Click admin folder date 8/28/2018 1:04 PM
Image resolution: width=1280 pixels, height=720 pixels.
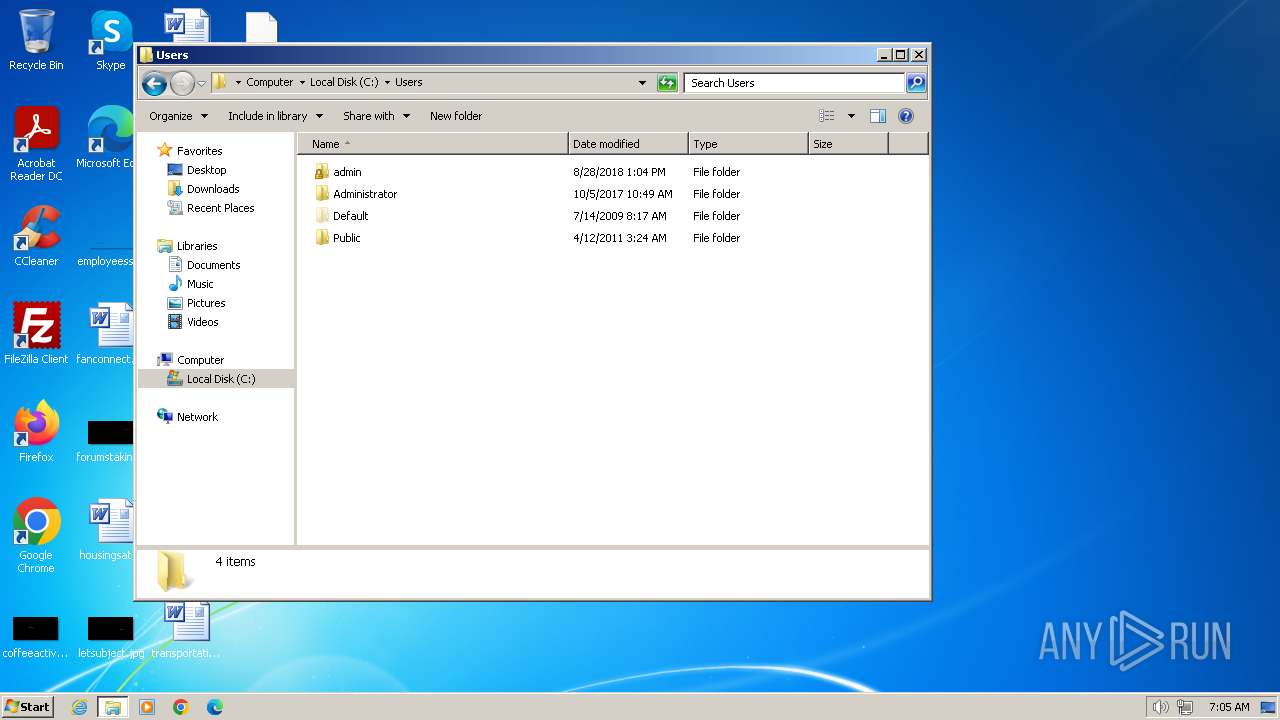tap(619, 172)
